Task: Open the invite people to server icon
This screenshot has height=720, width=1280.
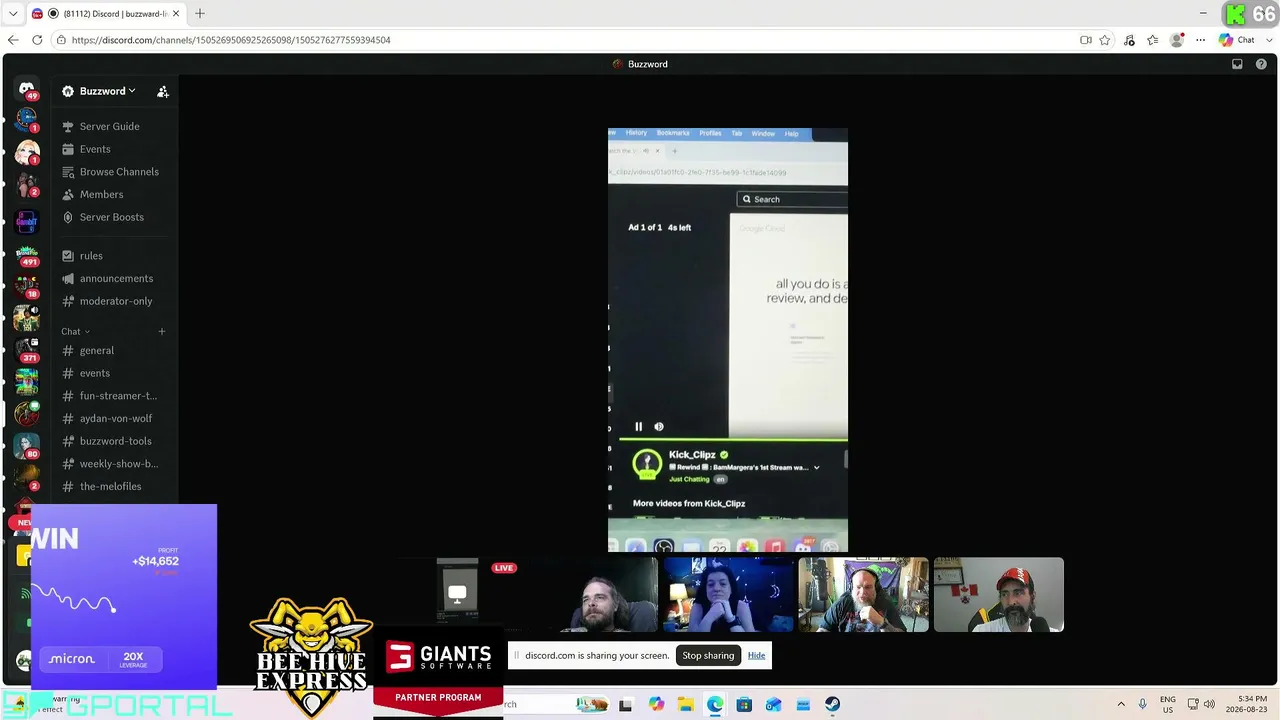Action: point(163,91)
